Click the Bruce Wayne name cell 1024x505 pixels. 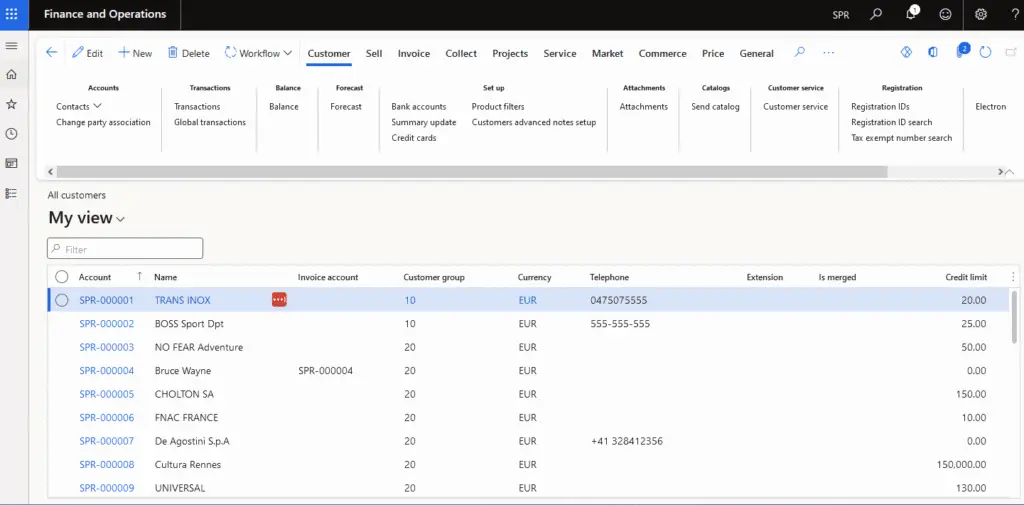[x=183, y=371]
